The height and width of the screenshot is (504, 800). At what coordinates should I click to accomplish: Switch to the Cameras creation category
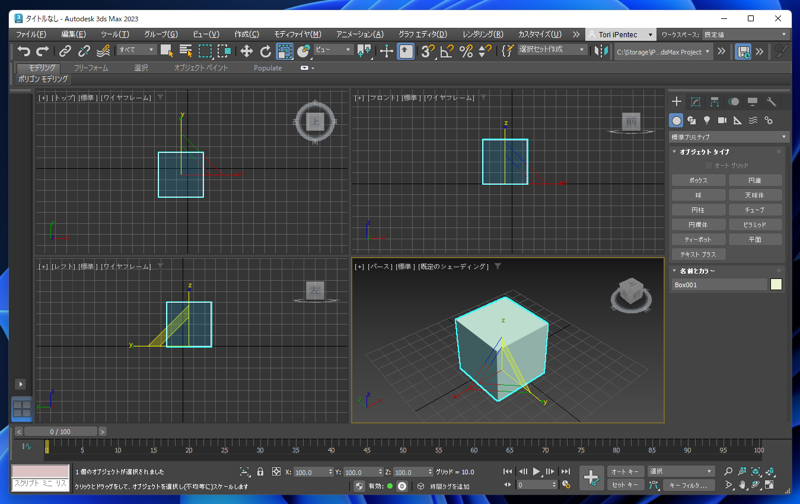[x=722, y=120]
